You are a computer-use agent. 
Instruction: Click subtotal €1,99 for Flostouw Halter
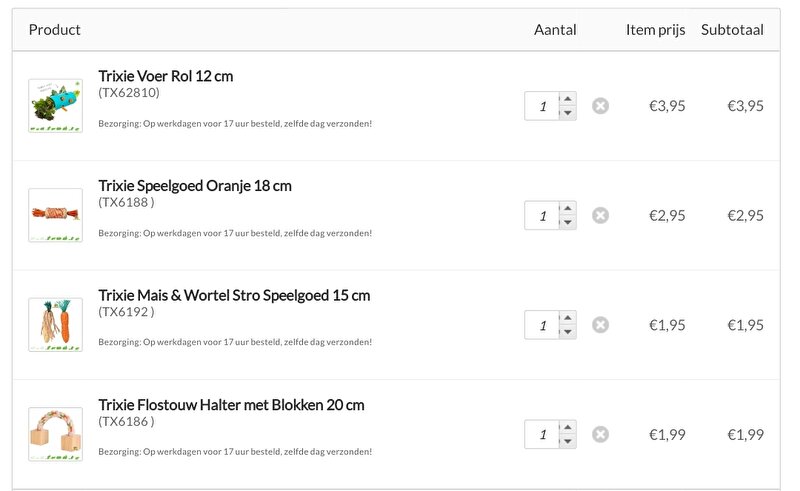click(745, 435)
